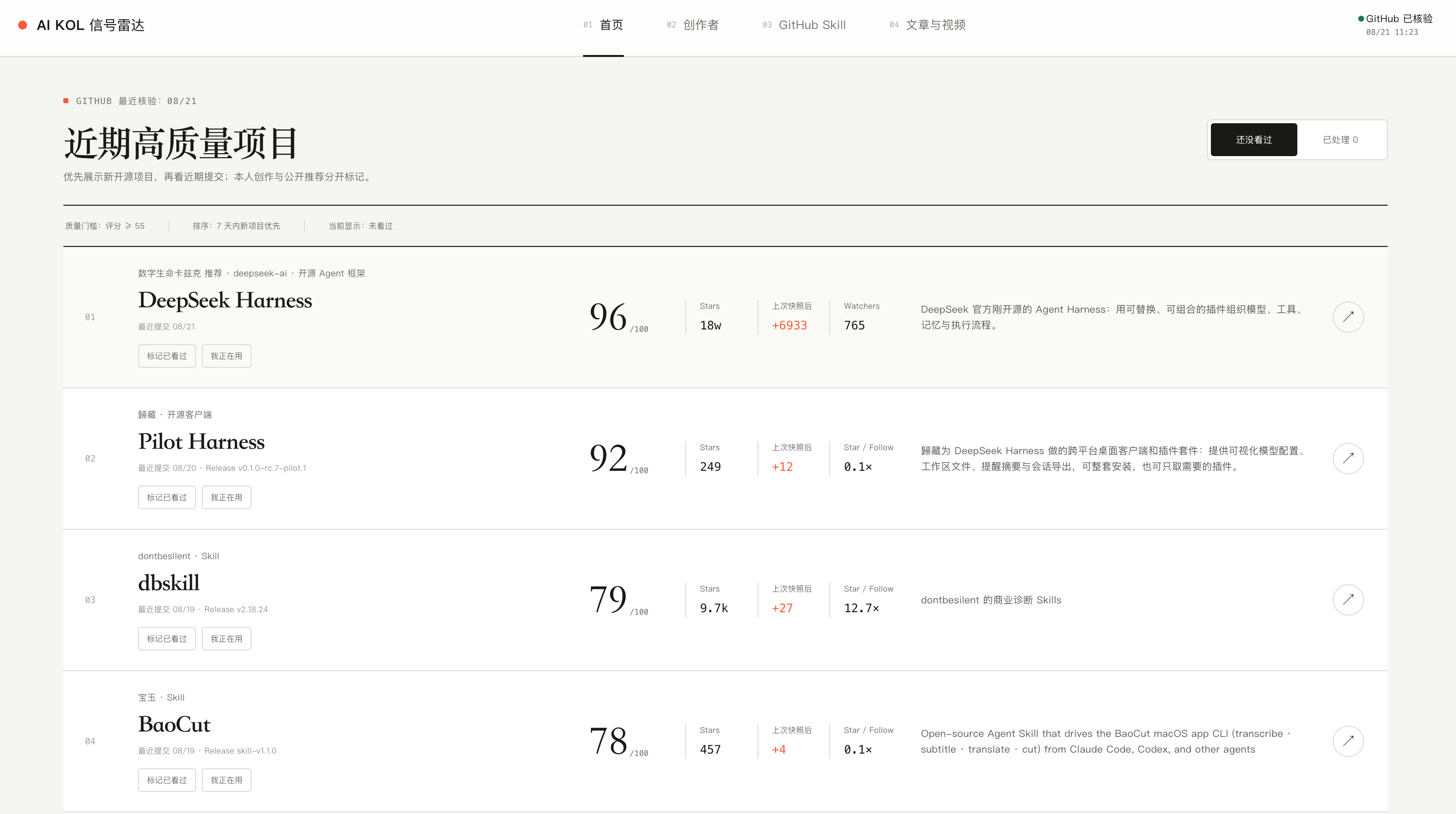Image resolution: width=1456 pixels, height=814 pixels.
Task: Select the 还没看过 filter
Action: (1254, 139)
